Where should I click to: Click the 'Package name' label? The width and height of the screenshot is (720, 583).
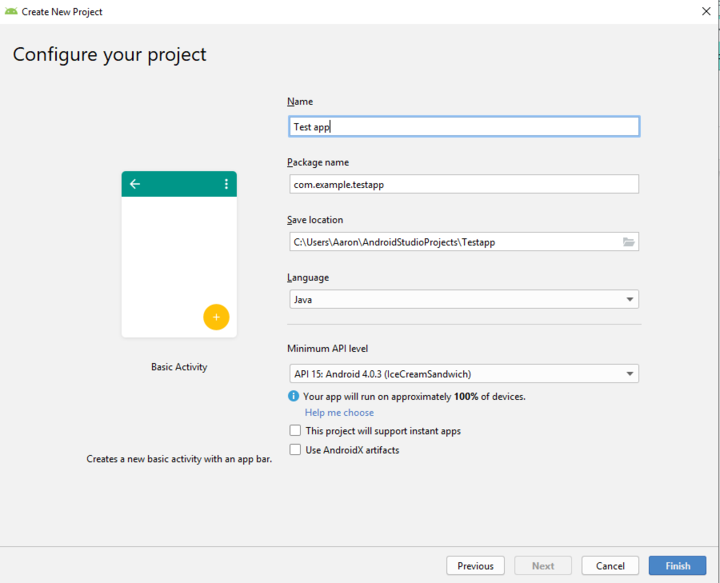(318, 163)
